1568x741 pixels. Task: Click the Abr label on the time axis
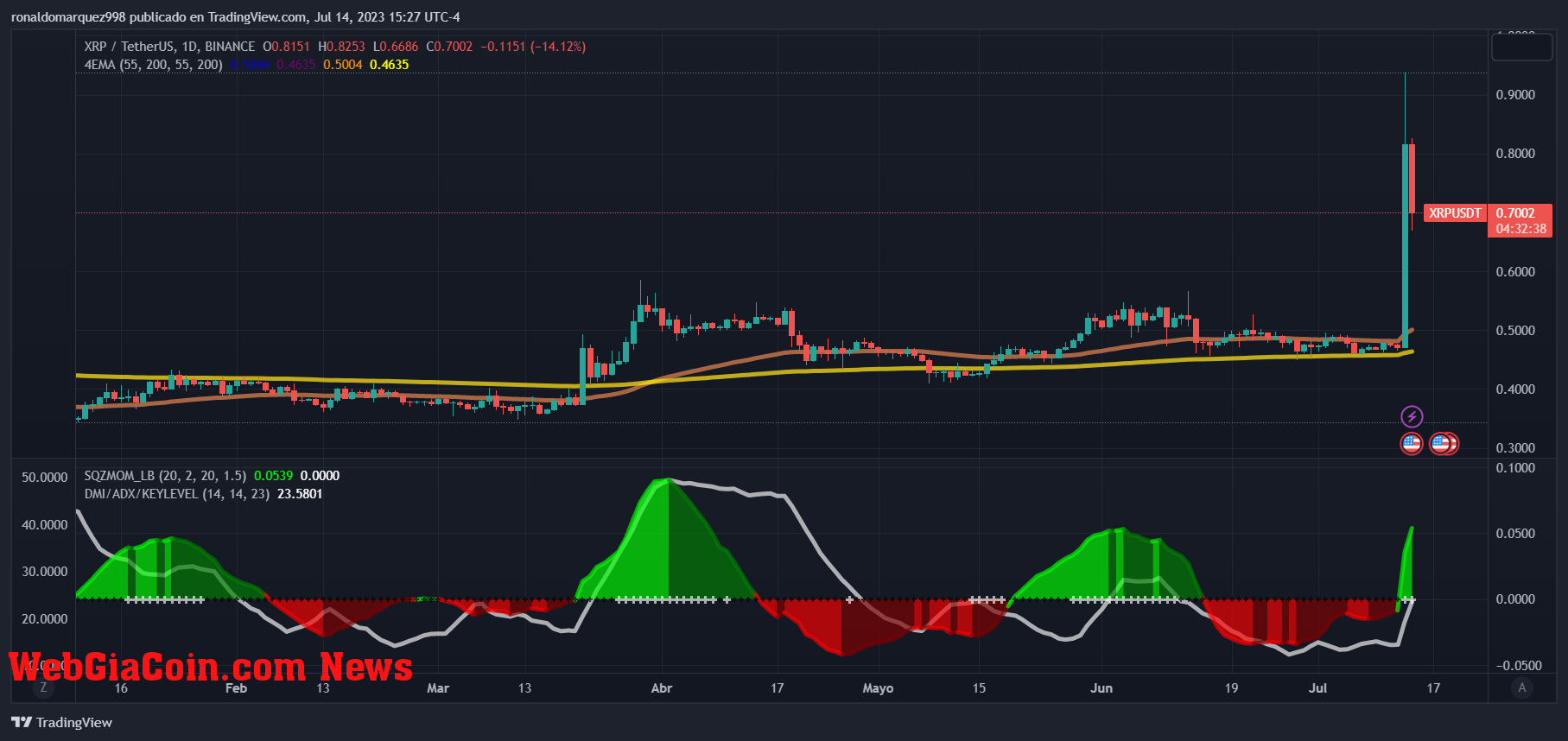pos(662,688)
